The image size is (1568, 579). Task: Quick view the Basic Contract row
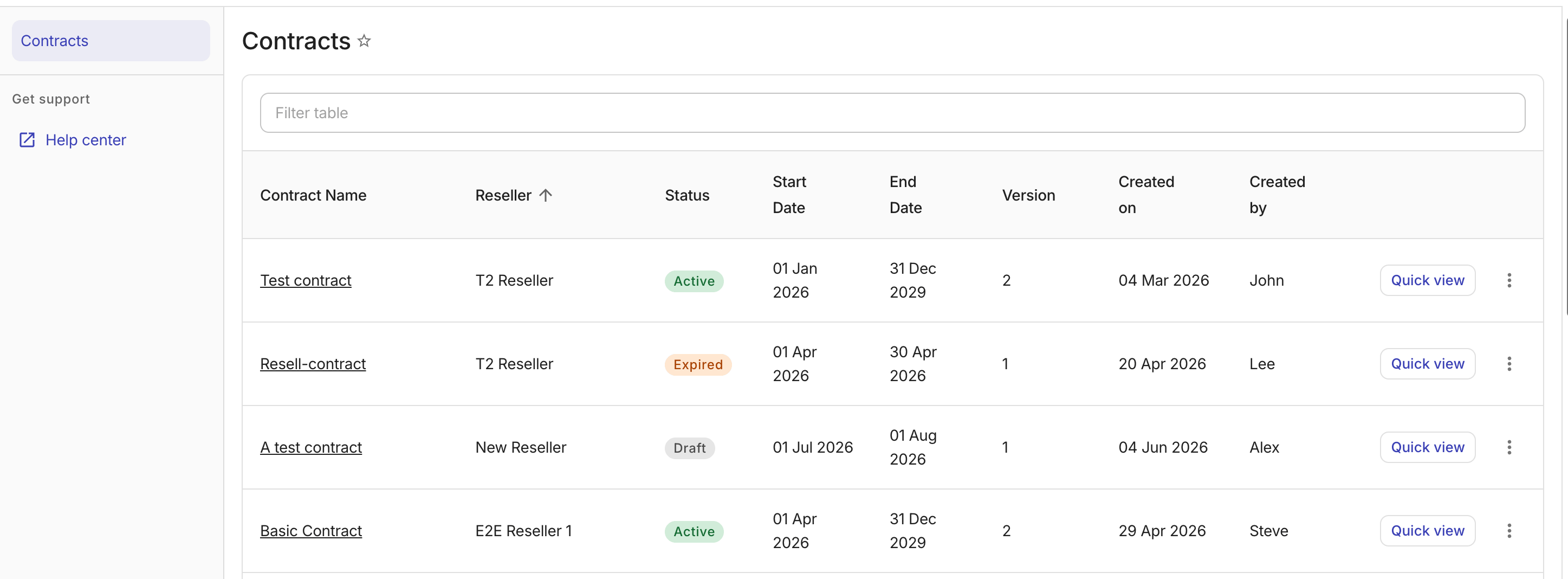tap(1427, 530)
